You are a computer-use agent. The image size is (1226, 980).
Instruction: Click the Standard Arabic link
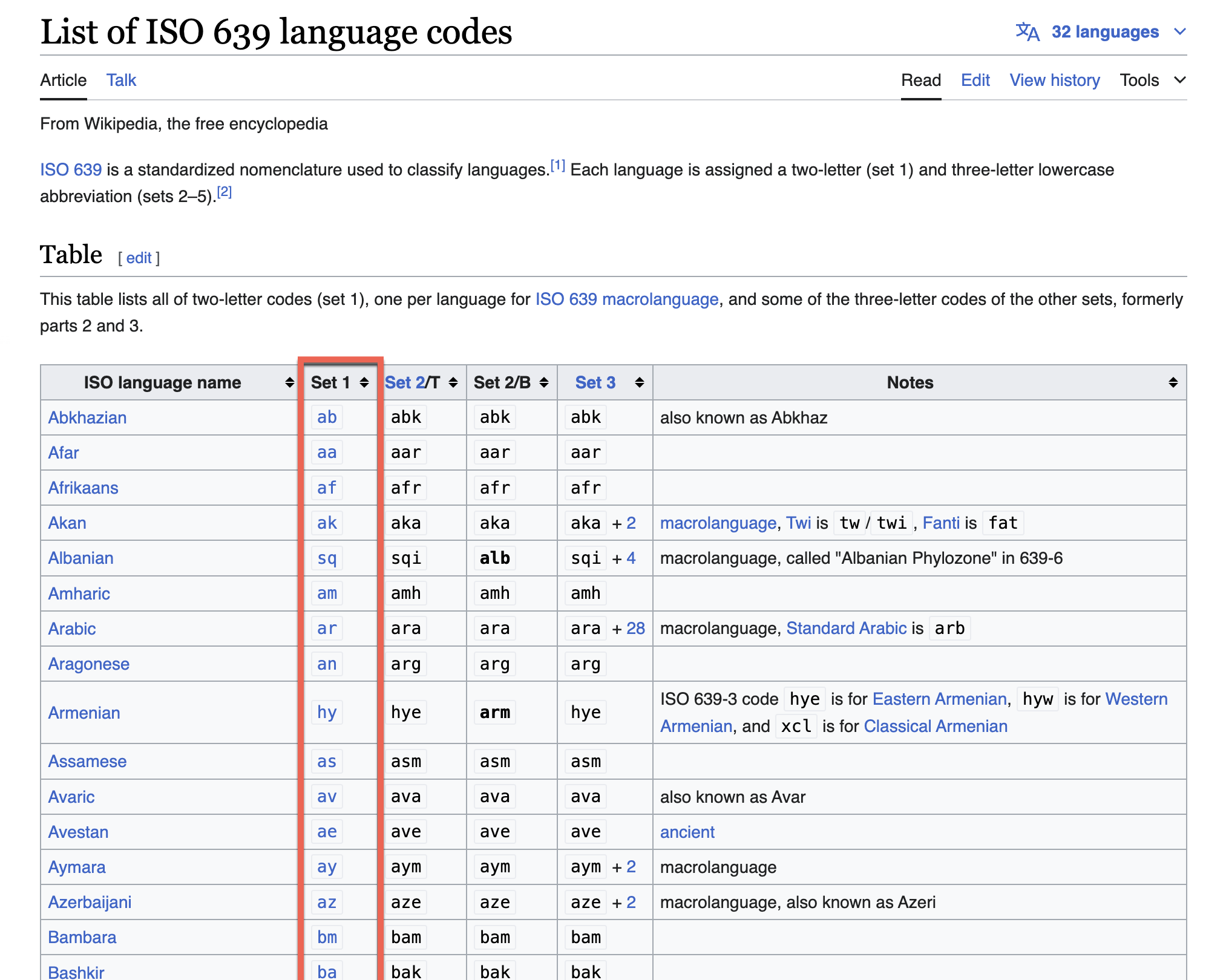click(x=845, y=628)
